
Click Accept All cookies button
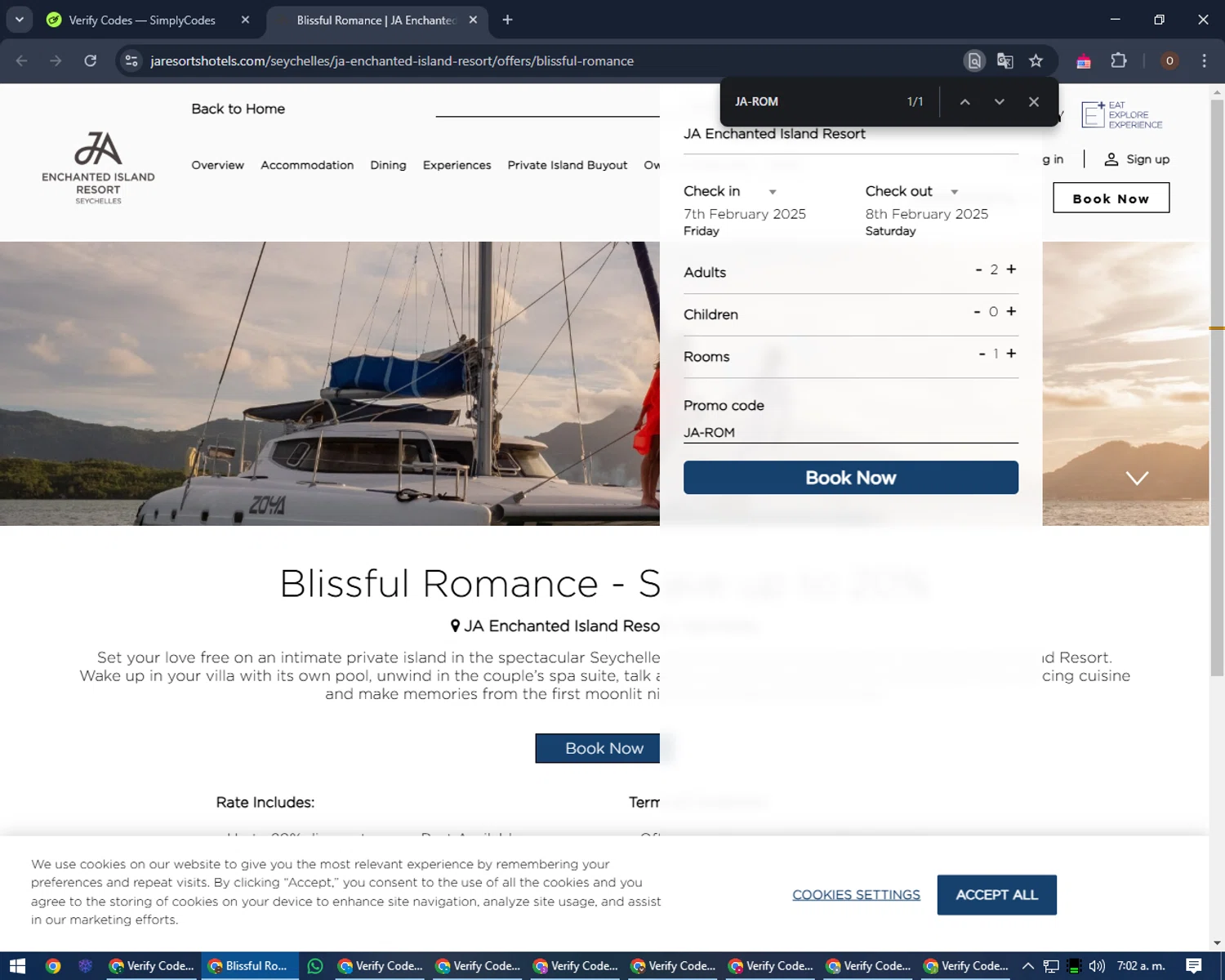pos(997,895)
